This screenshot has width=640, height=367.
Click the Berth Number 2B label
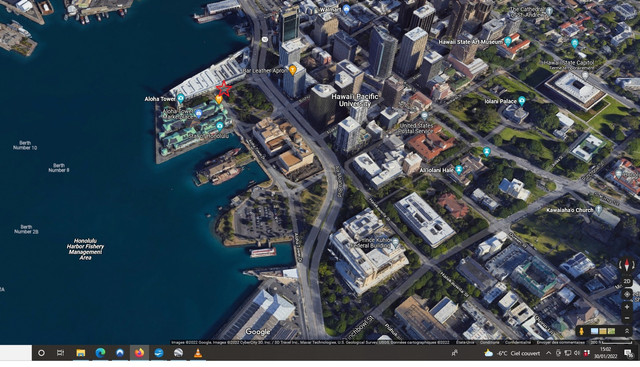tap(26, 229)
